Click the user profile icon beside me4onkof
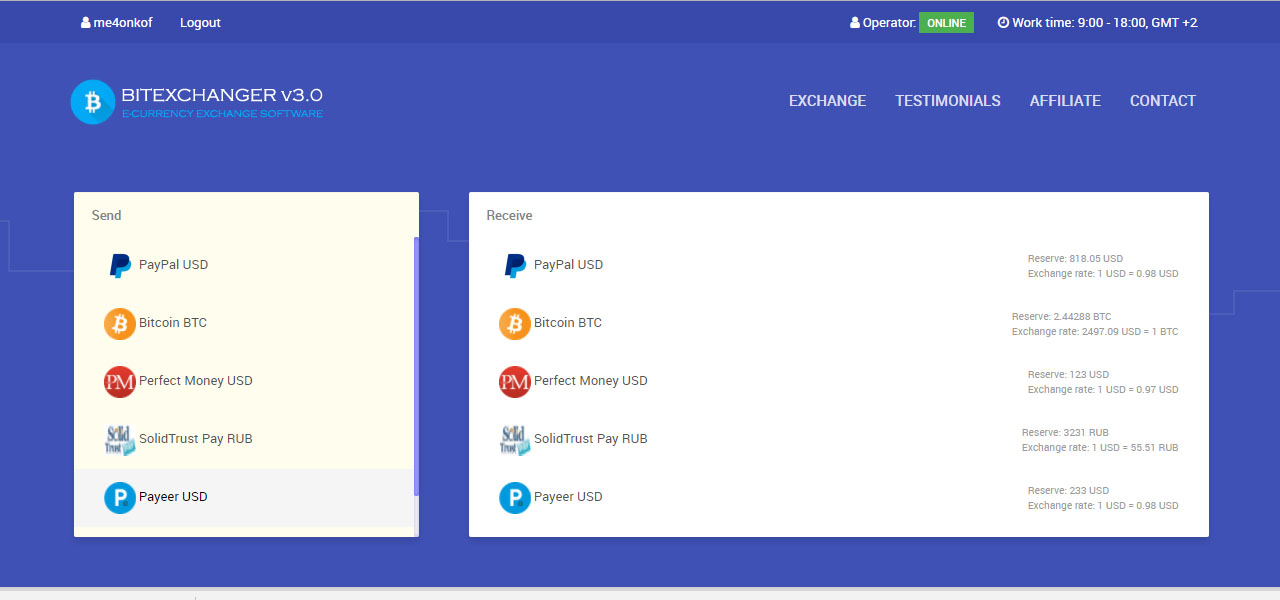 [x=86, y=22]
